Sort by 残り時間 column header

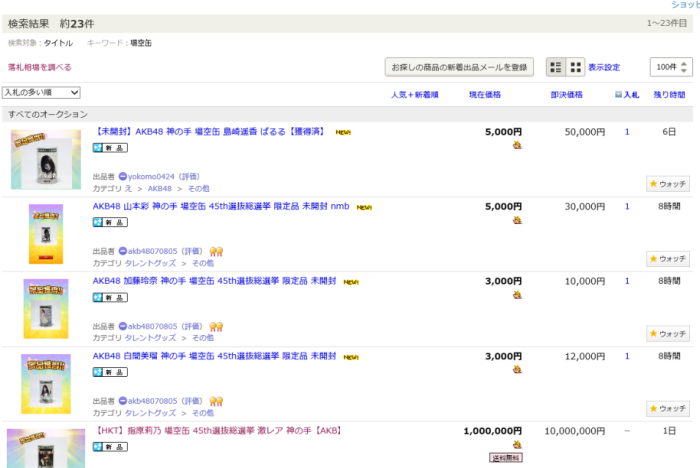pyautogui.click(x=669, y=94)
